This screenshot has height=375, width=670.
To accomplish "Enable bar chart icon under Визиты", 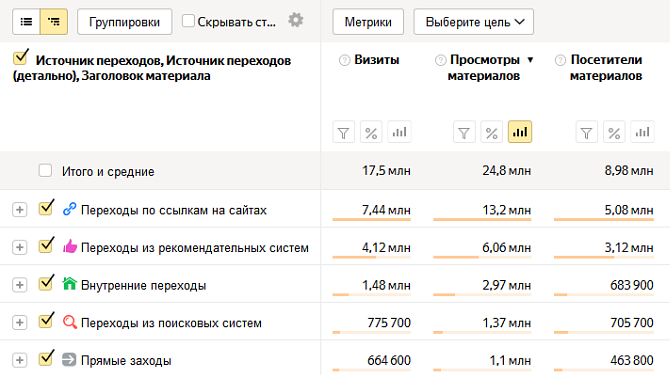I will pos(399,132).
